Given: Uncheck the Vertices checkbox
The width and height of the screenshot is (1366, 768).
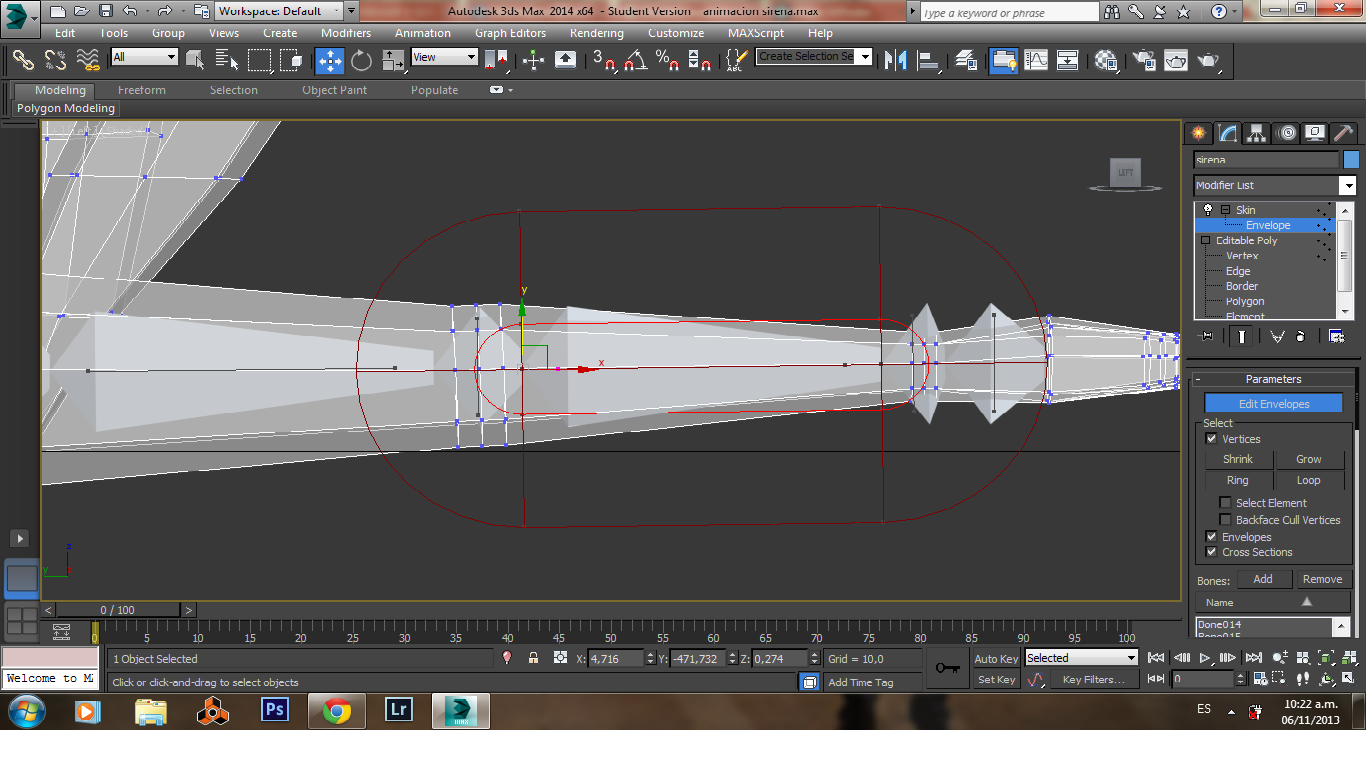Looking at the screenshot, I should (1212, 439).
